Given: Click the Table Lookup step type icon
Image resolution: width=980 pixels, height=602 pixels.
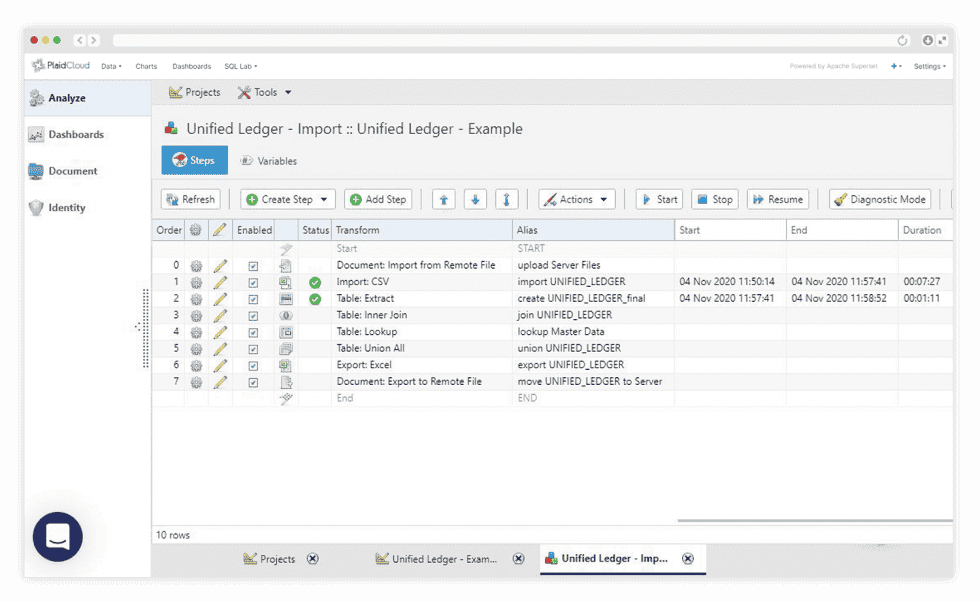Looking at the screenshot, I should coord(286,332).
